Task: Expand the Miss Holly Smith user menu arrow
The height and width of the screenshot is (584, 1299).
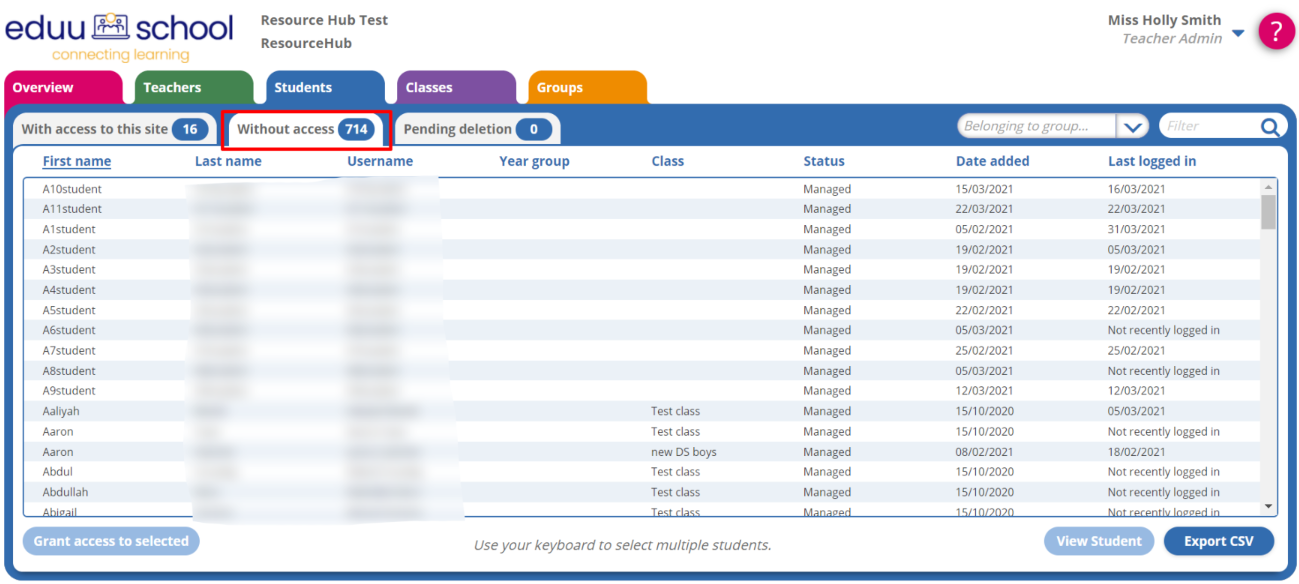Action: pos(1238,34)
